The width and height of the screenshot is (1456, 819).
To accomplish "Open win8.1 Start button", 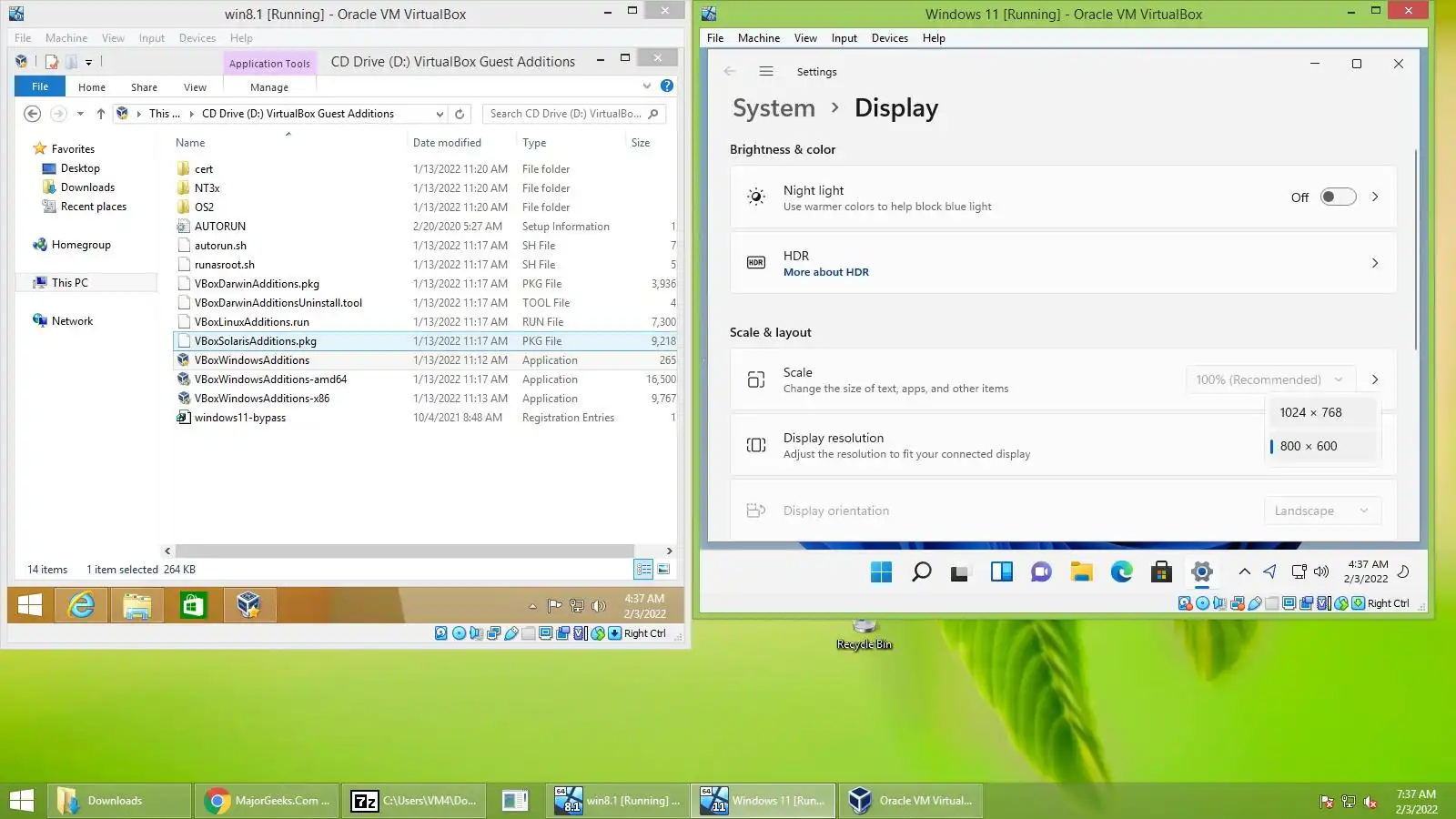I will (30, 605).
